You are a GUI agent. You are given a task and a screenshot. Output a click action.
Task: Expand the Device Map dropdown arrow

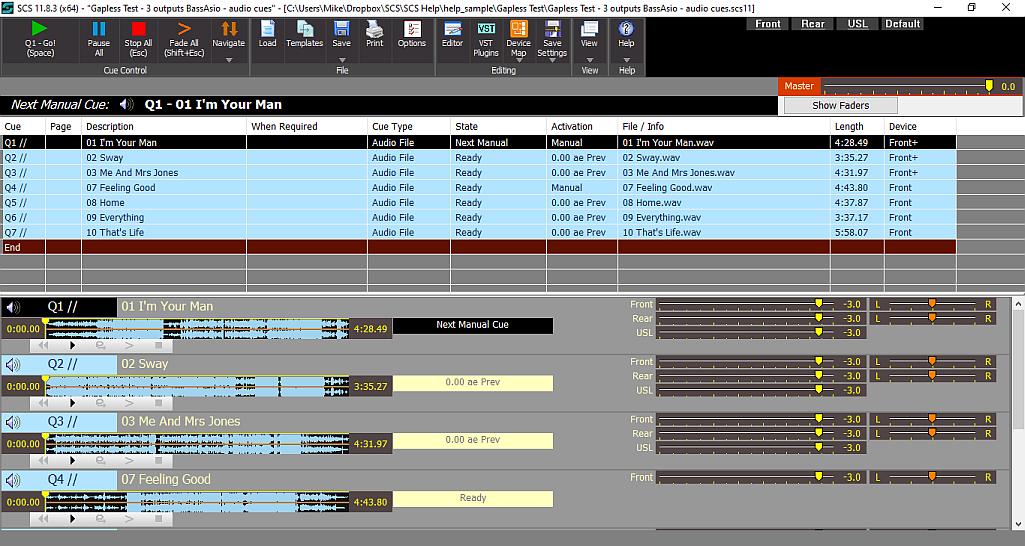tap(518, 61)
